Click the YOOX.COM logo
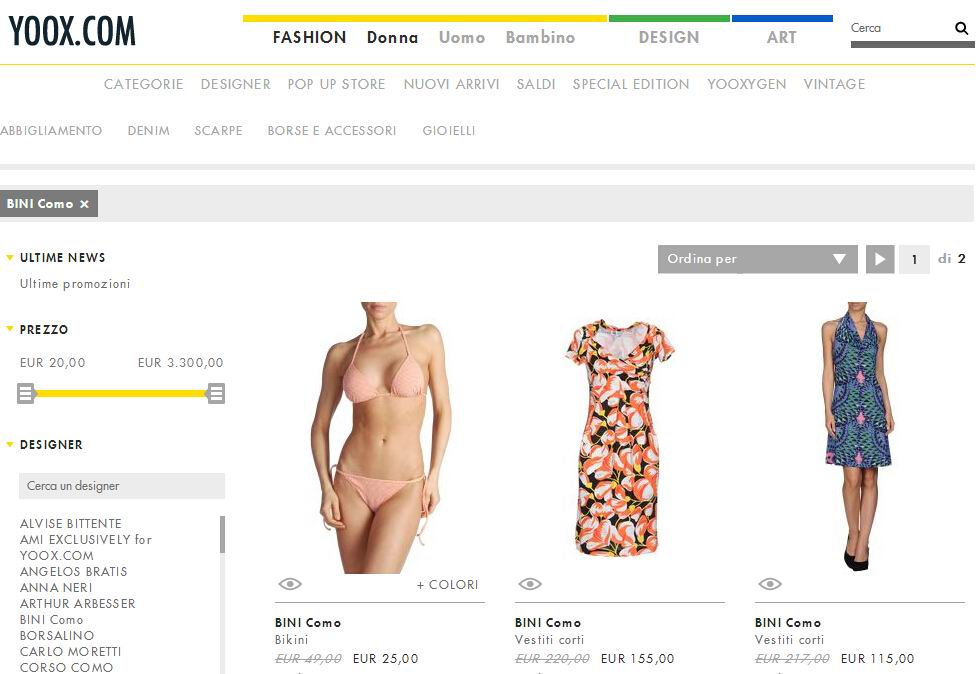The width and height of the screenshot is (976, 674). (72, 30)
